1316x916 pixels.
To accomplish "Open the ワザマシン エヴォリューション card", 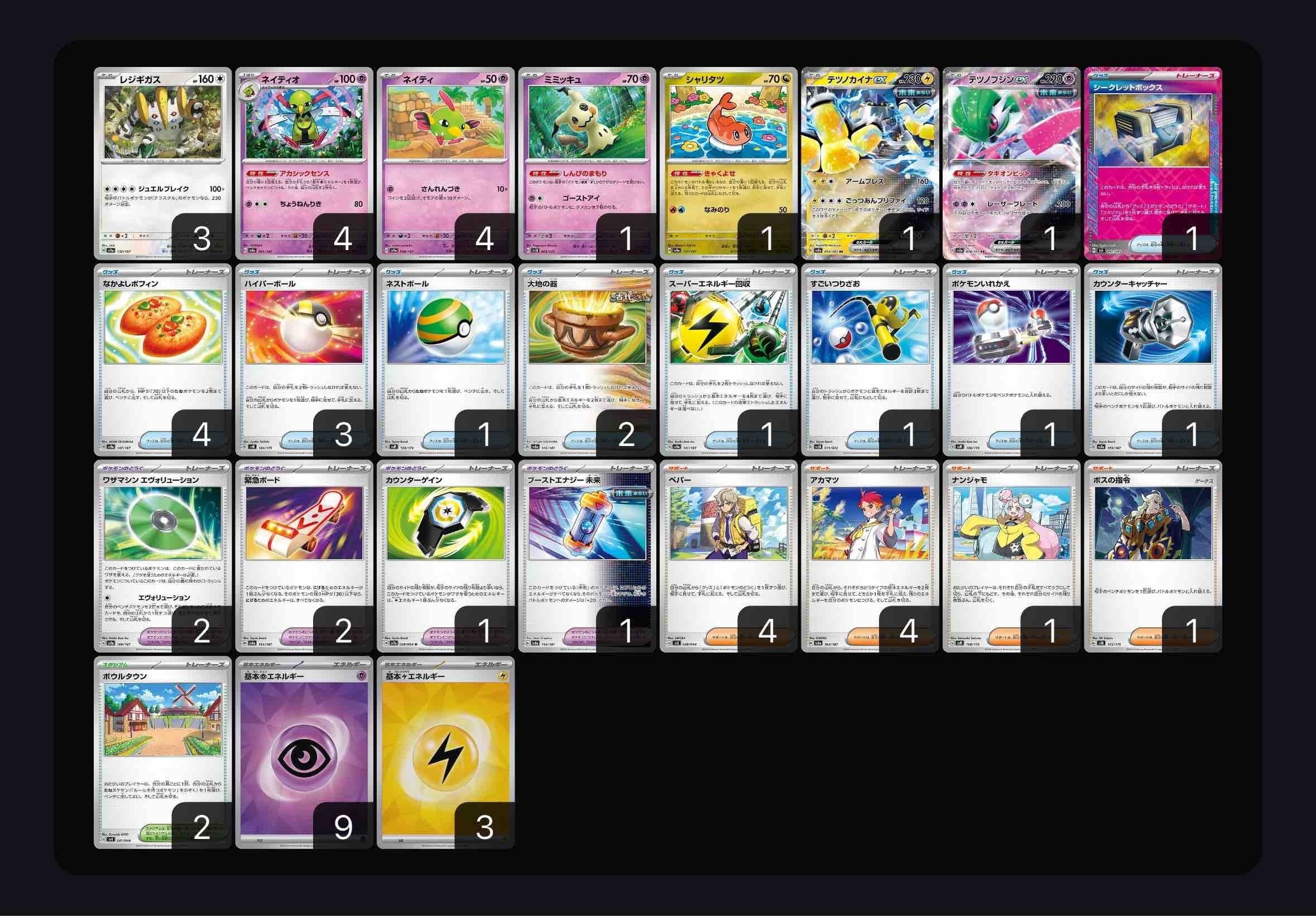I will [x=163, y=556].
